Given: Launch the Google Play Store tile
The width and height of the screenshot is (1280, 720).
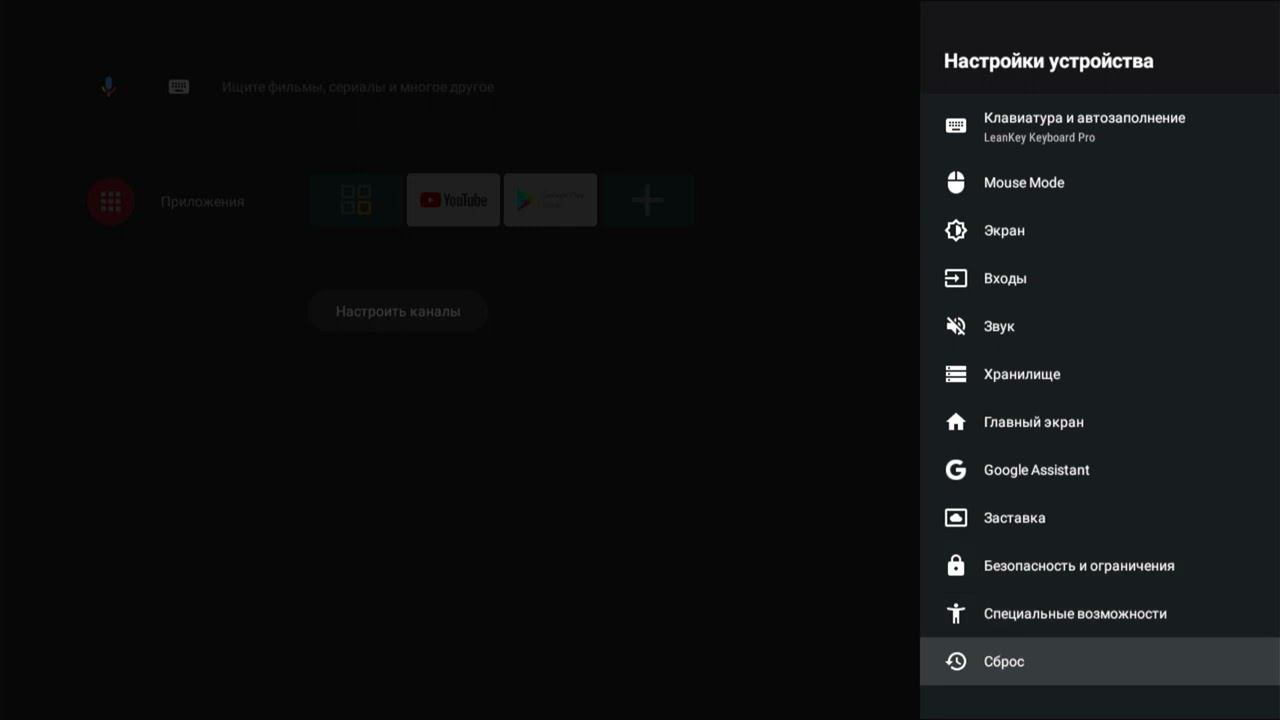Looking at the screenshot, I should (550, 200).
